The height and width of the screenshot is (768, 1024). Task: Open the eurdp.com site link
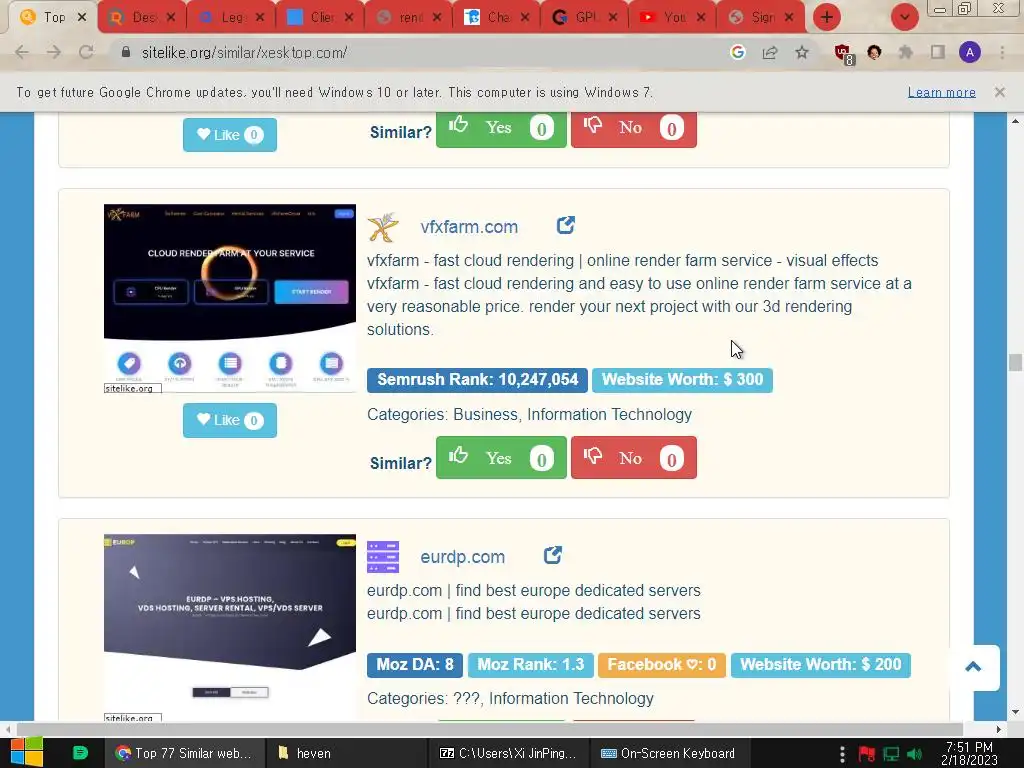coord(462,557)
